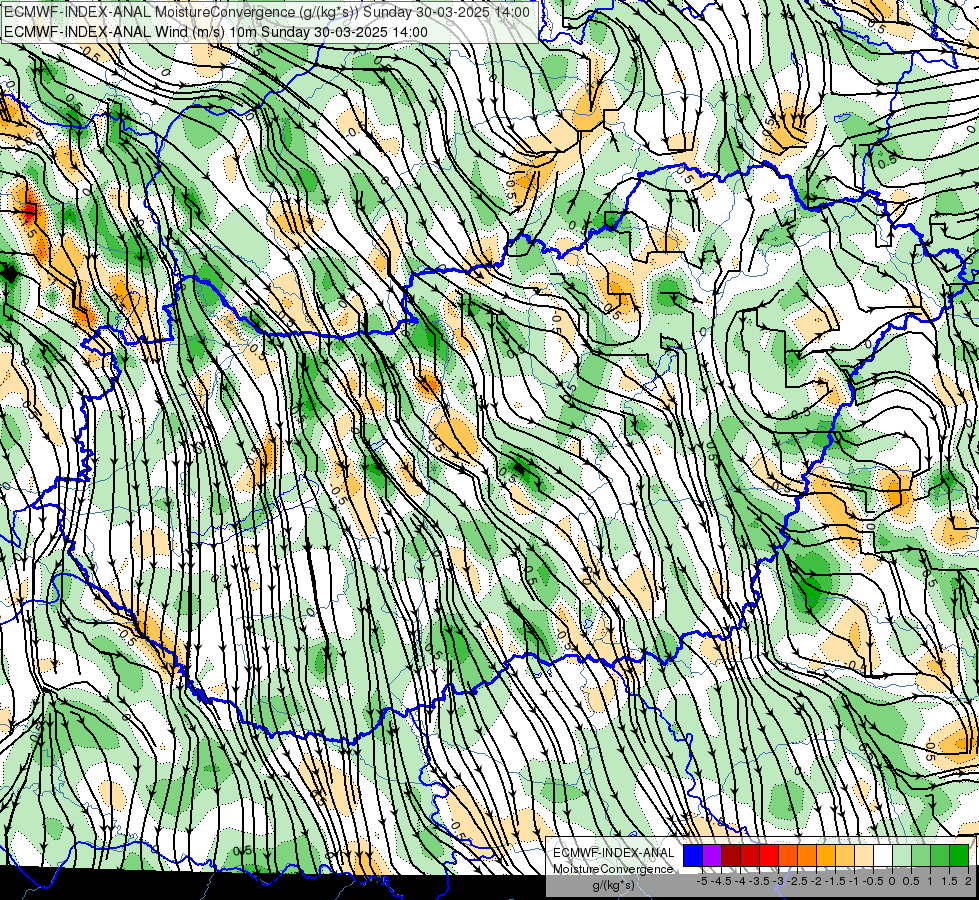The height and width of the screenshot is (900, 979).
Task: Click the legend tick label 2
Action: 968,881
